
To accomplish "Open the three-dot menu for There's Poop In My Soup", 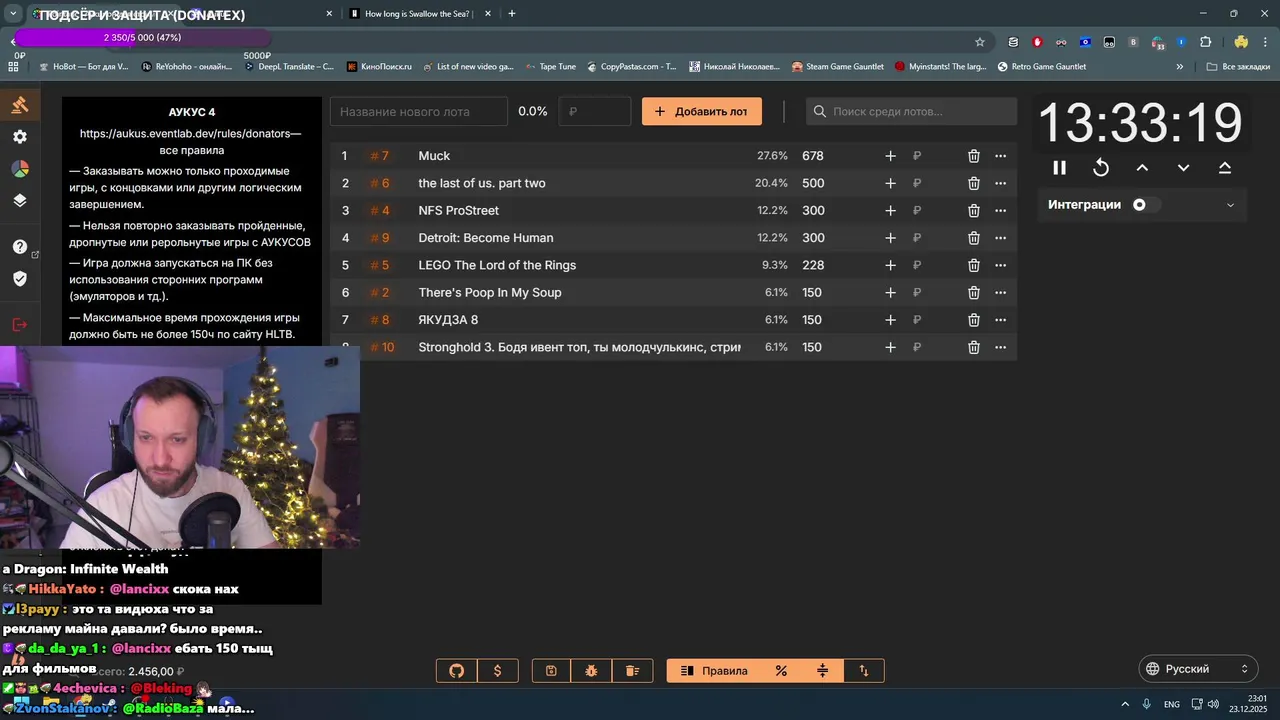I will (x=1000, y=293).
